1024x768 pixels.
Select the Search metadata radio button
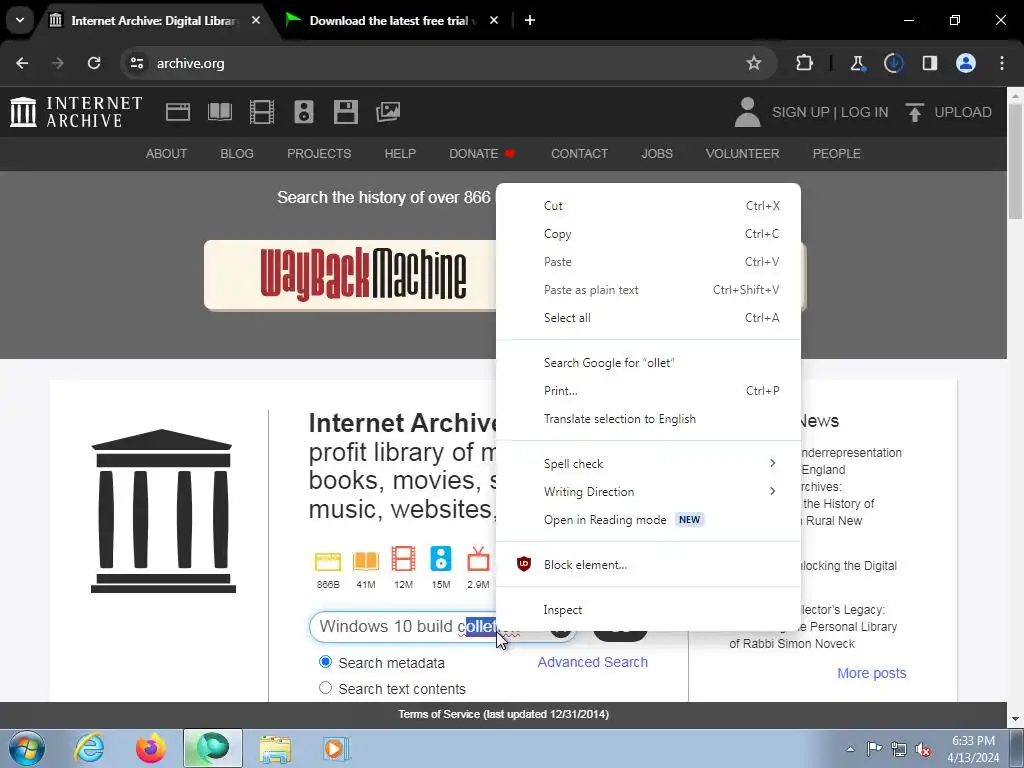(325, 662)
